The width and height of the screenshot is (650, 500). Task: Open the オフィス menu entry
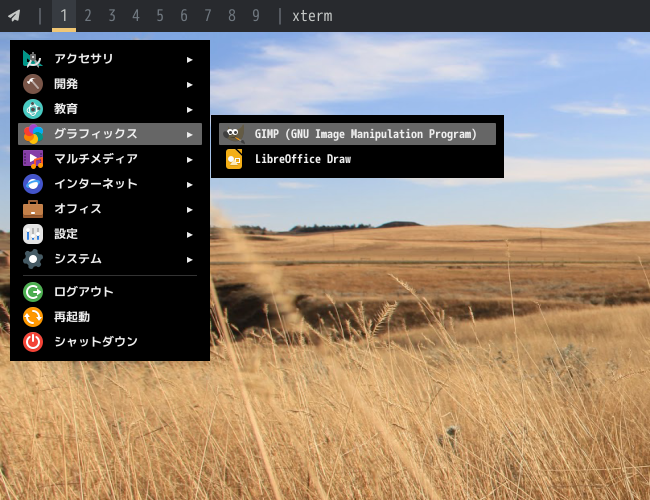(x=110, y=209)
